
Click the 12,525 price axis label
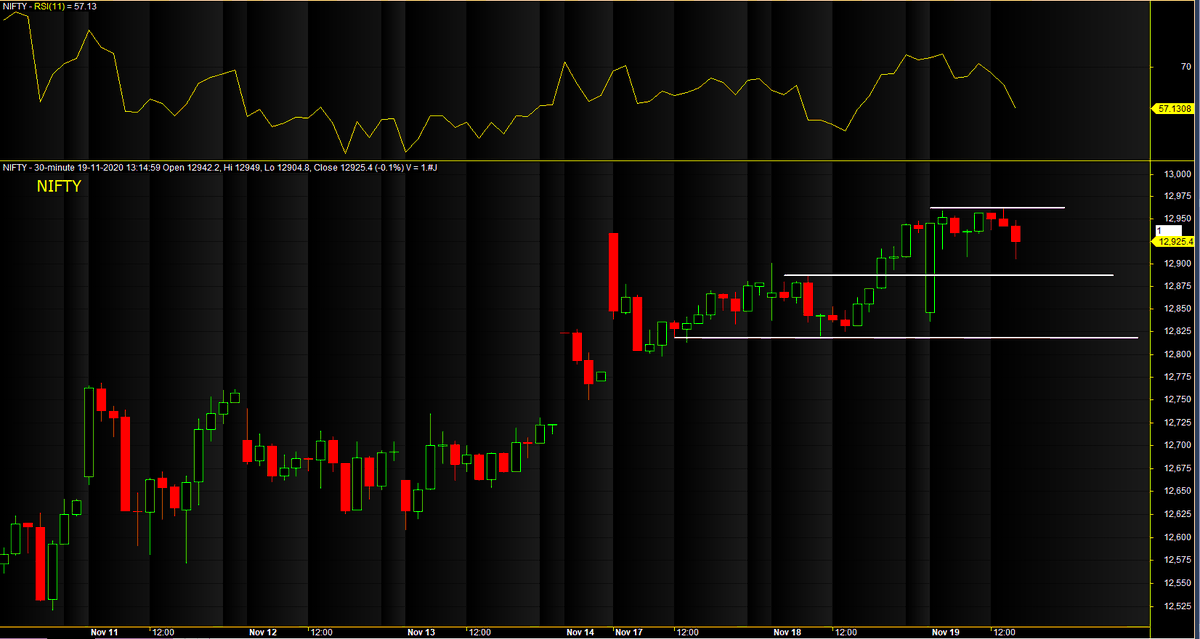point(1176,606)
